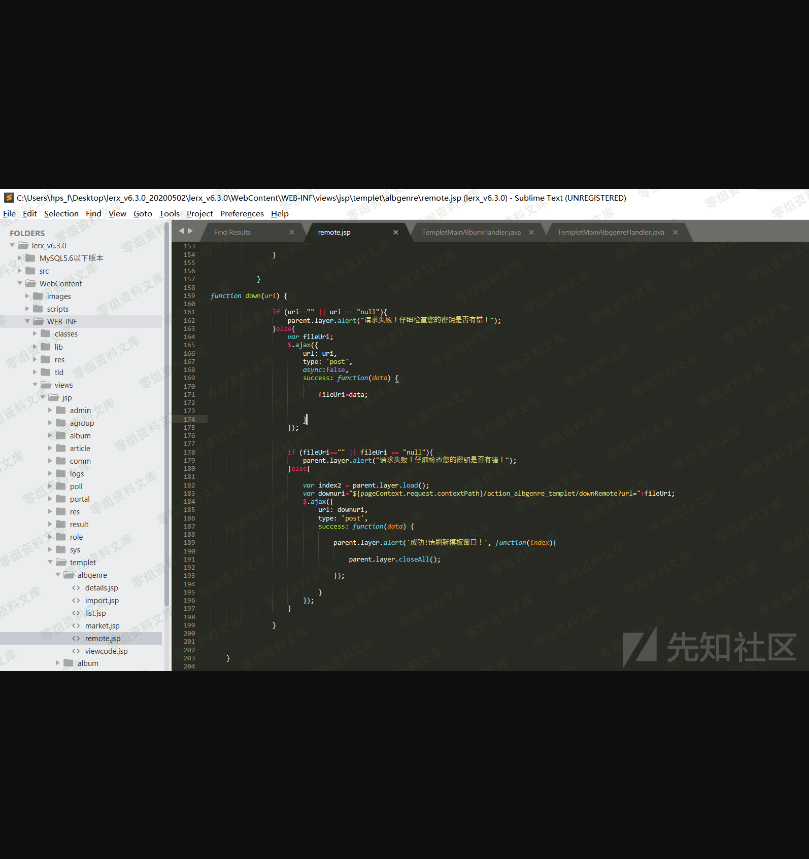This screenshot has width=809, height=859.
Task: Click the file icon beside details.jsp
Action: pos(76,588)
